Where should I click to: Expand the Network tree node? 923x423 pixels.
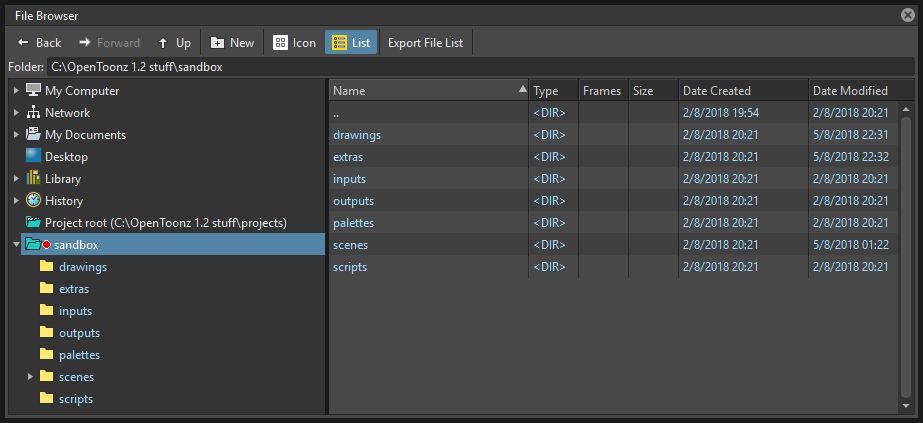coord(16,112)
